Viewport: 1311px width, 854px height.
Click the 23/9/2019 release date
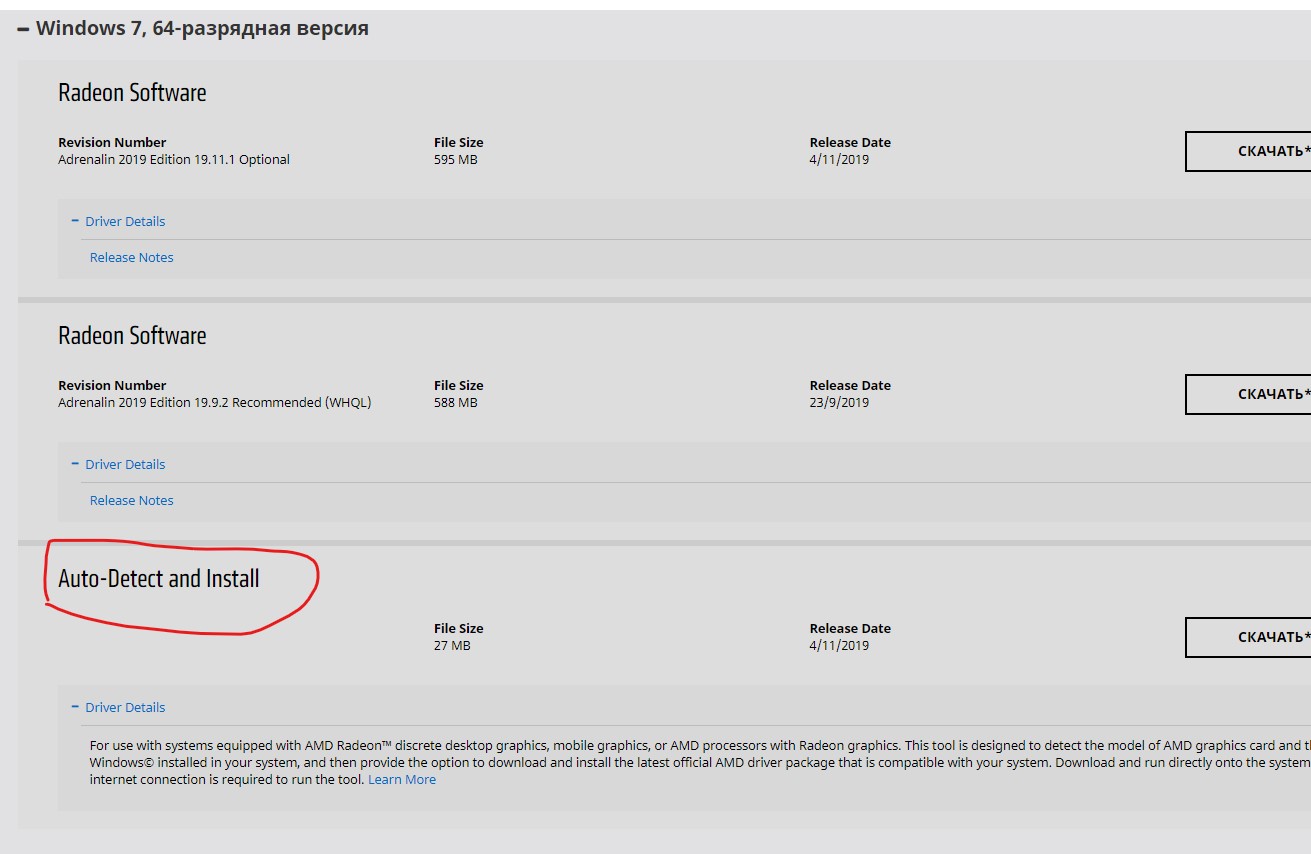click(x=839, y=403)
